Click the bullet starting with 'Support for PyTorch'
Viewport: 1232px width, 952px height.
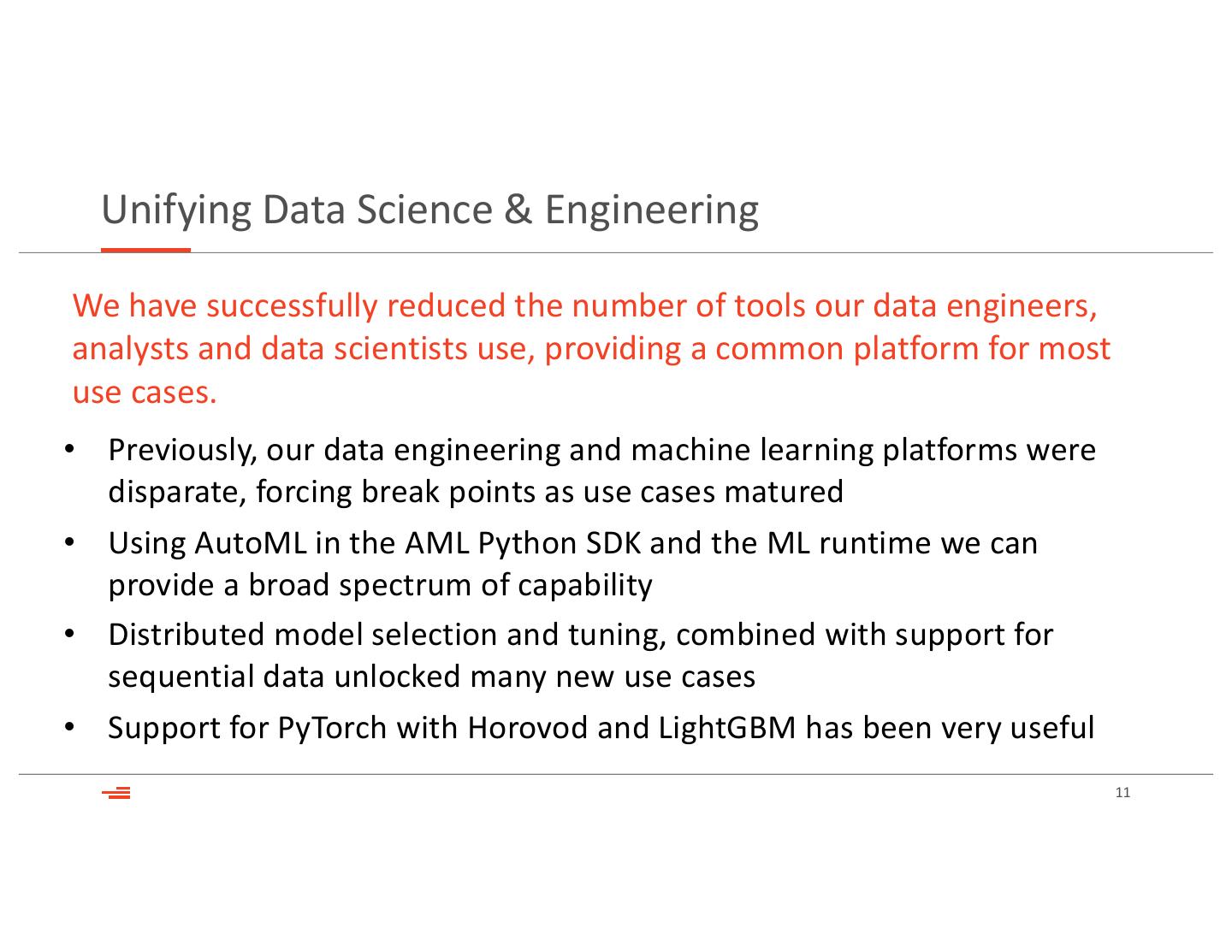pyautogui.click(x=601, y=728)
